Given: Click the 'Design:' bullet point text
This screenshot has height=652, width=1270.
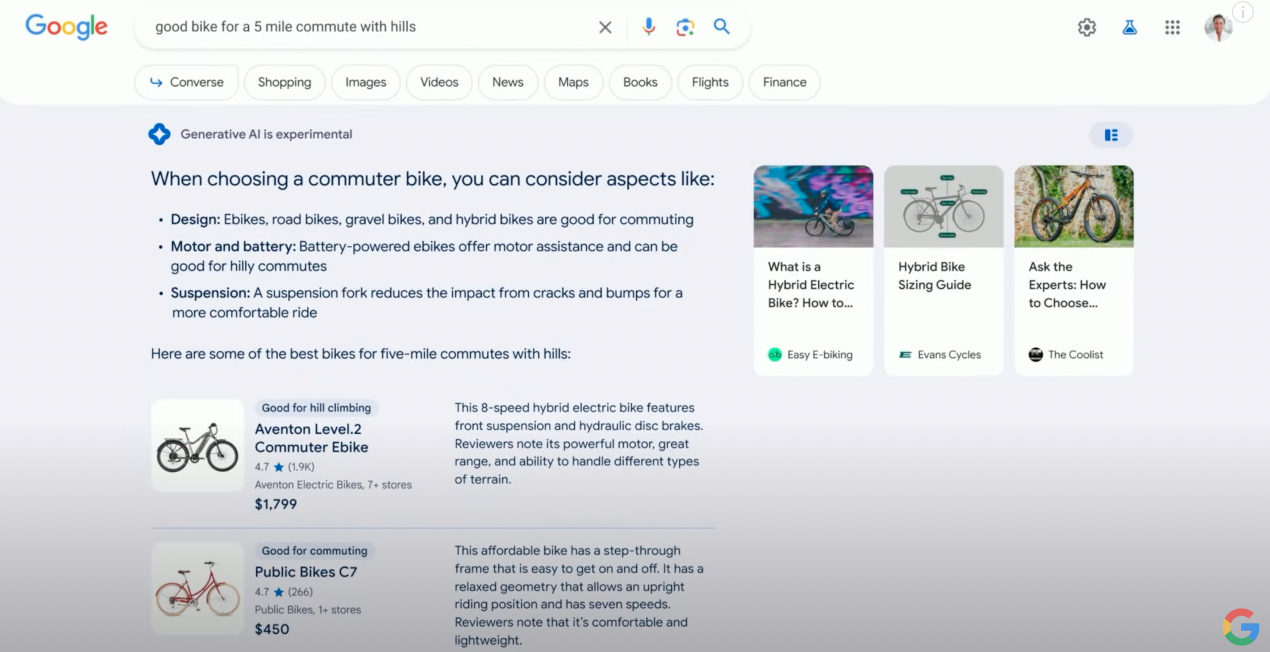Looking at the screenshot, I should click(432, 219).
